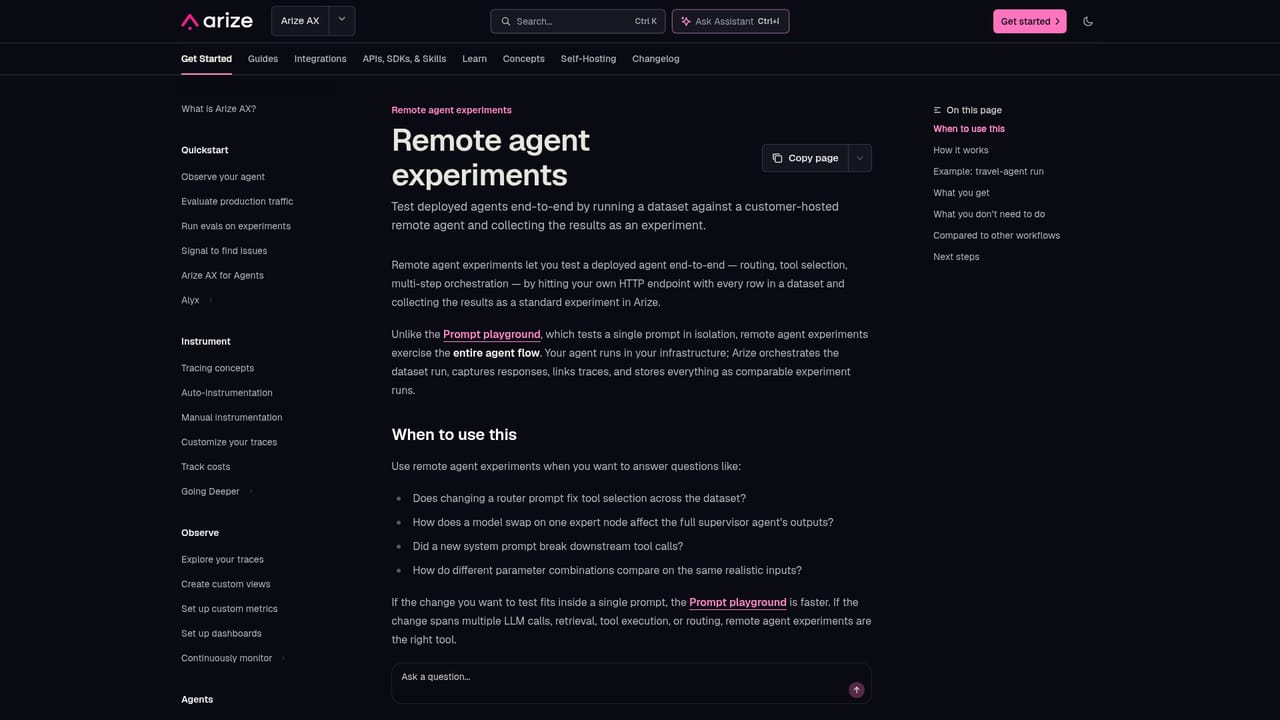The width and height of the screenshot is (1280, 720).
Task: Click Remote agent experiments breadcrumb
Action: click(451, 110)
